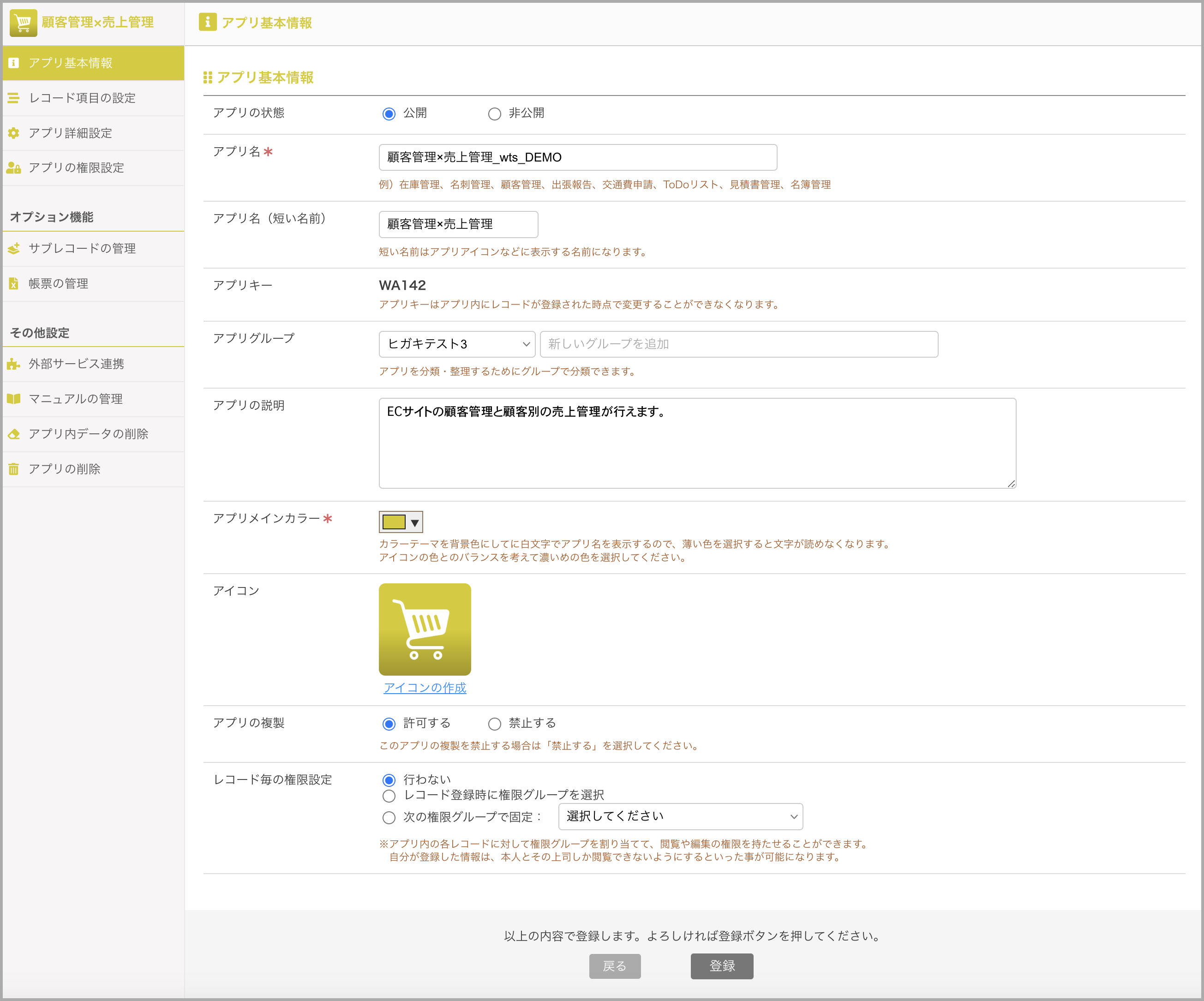Click the info icon in the page header
The width and height of the screenshot is (1204, 1001).
coord(208,22)
